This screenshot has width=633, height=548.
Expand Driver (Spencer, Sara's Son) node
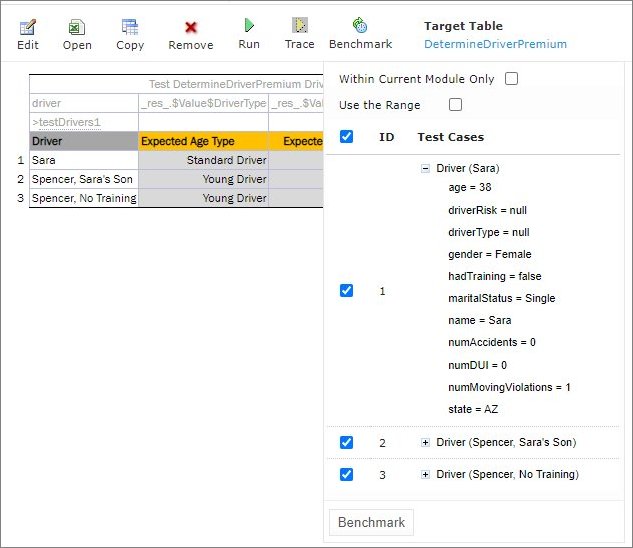coord(425,443)
